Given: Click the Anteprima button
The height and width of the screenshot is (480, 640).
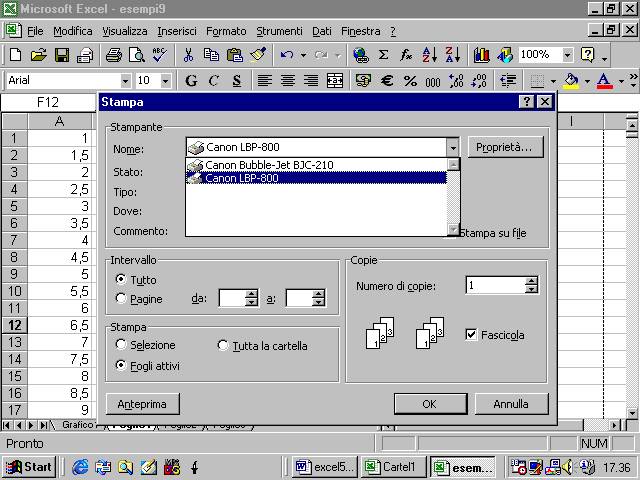Looking at the screenshot, I should [142, 404].
